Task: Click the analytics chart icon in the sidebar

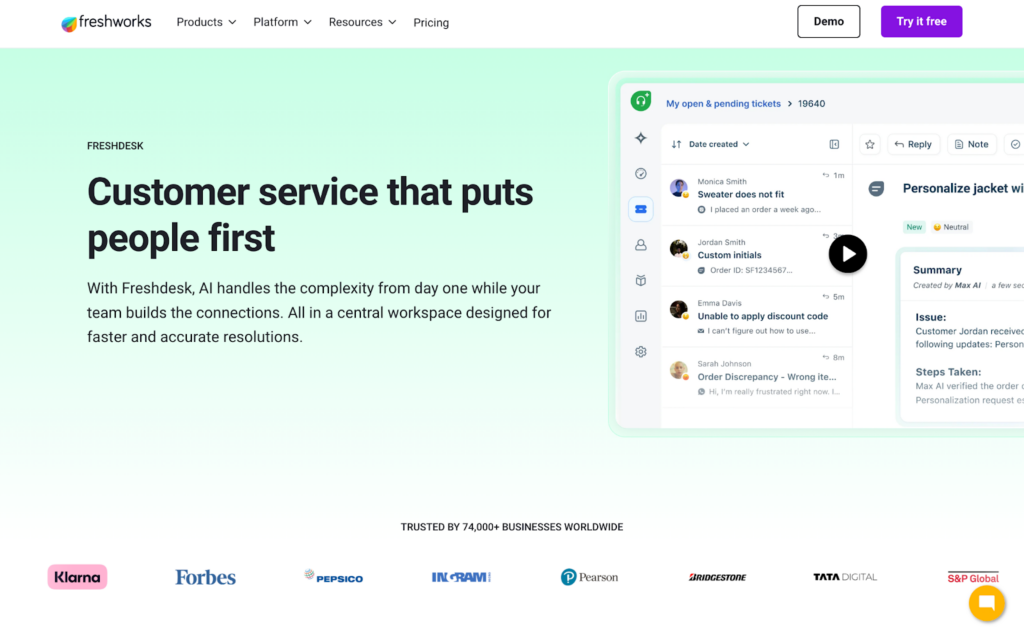Action: coord(641,316)
